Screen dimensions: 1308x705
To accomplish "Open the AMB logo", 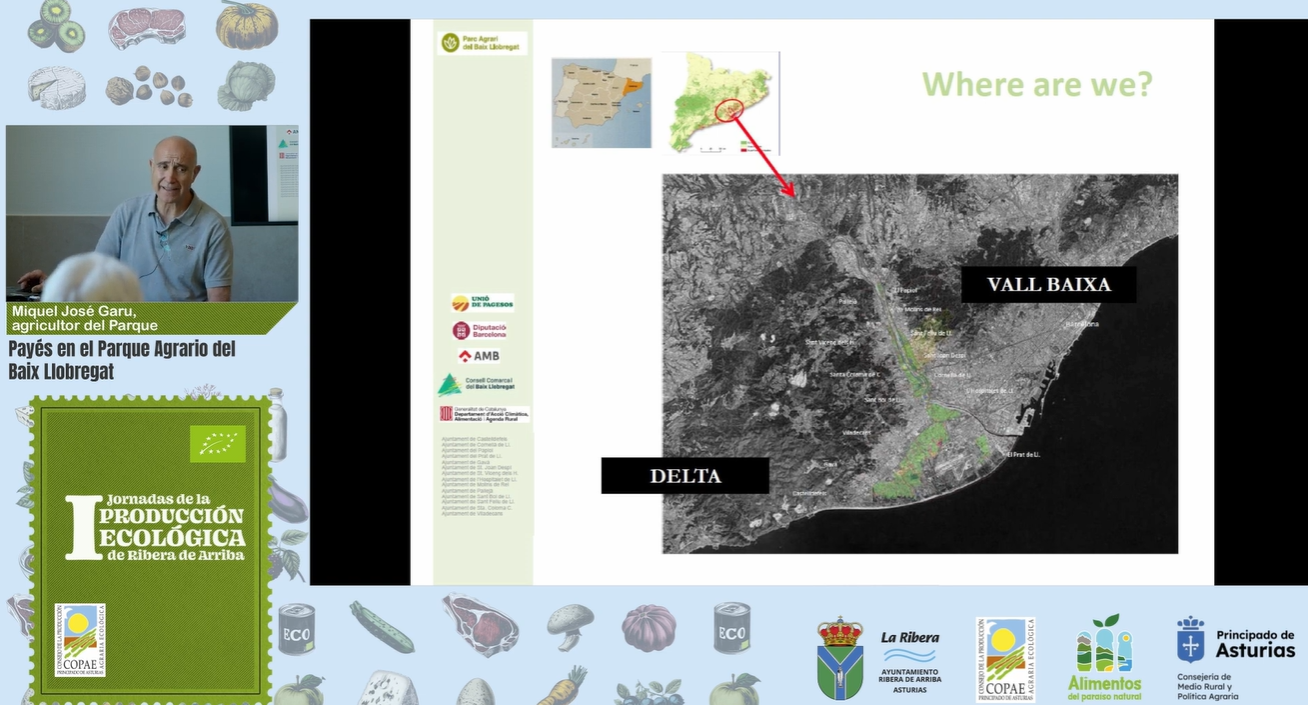I will (479, 356).
